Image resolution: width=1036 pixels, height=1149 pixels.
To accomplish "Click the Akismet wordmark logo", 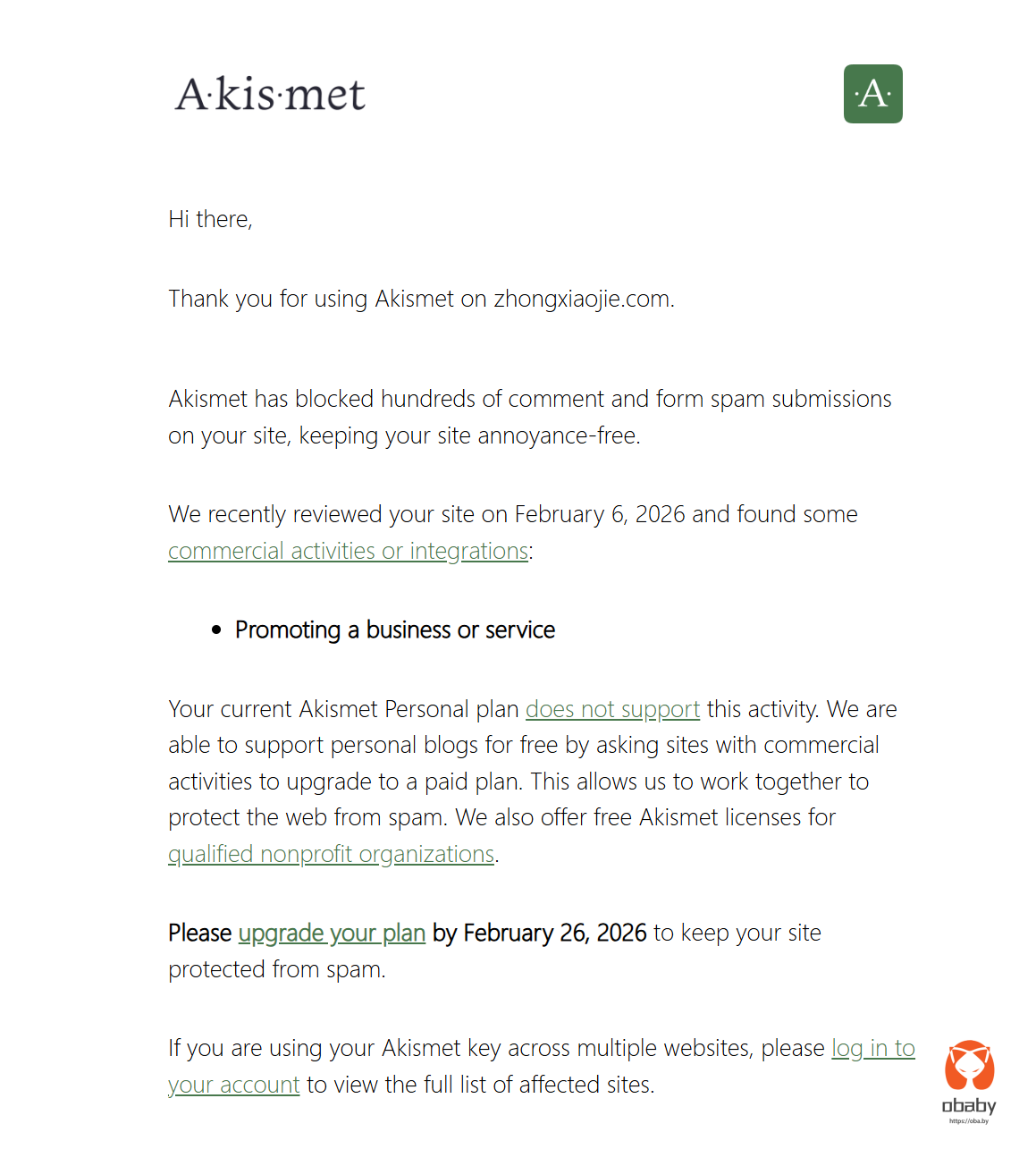I will coord(270,95).
